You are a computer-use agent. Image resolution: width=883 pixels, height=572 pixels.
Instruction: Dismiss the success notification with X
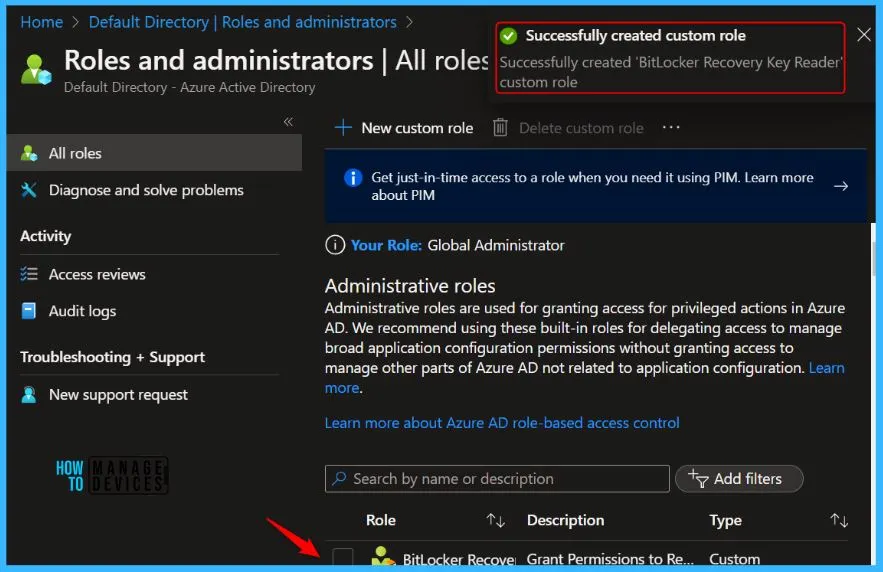[x=864, y=35]
